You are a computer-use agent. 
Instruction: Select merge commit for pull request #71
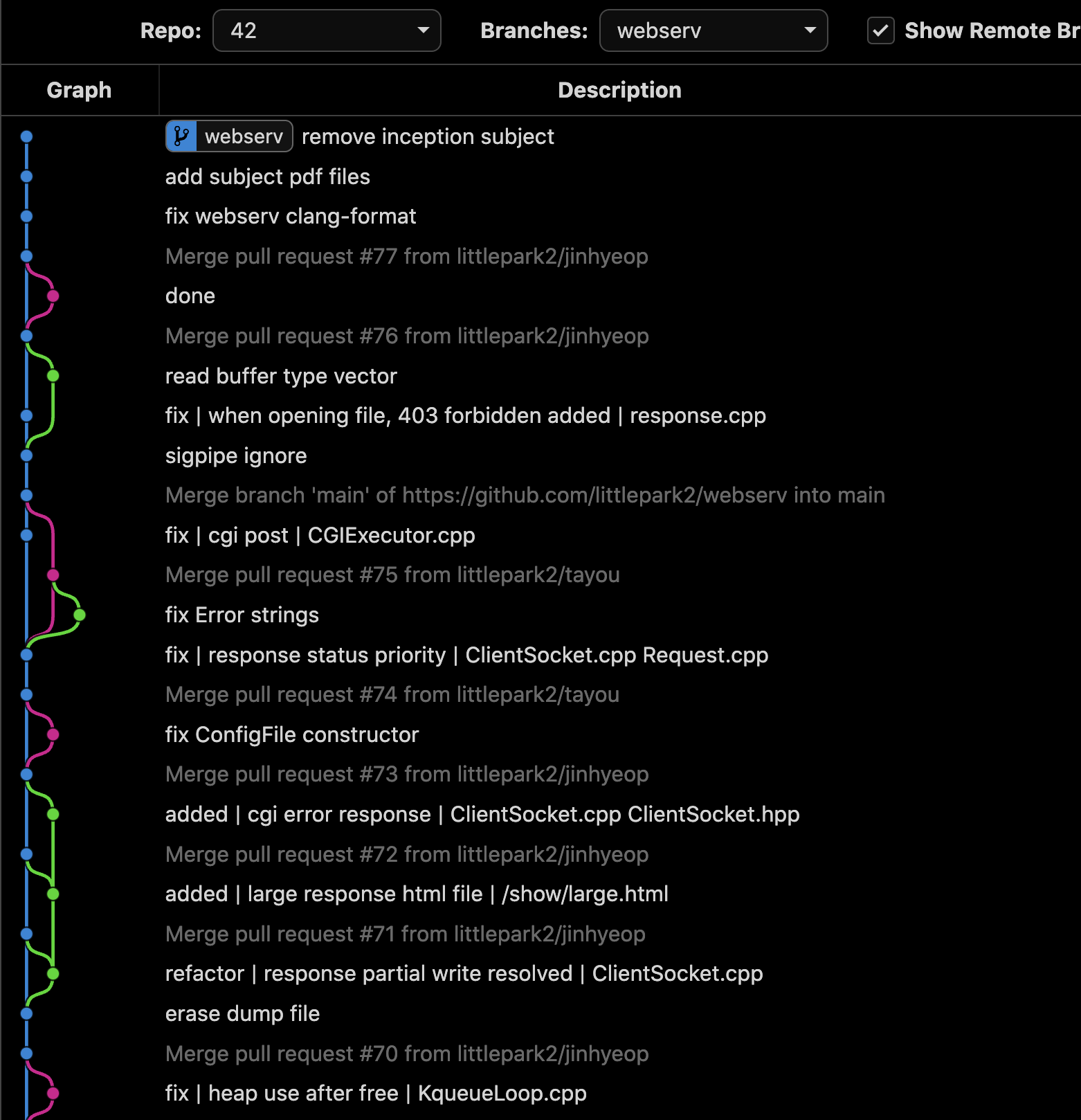point(406,934)
